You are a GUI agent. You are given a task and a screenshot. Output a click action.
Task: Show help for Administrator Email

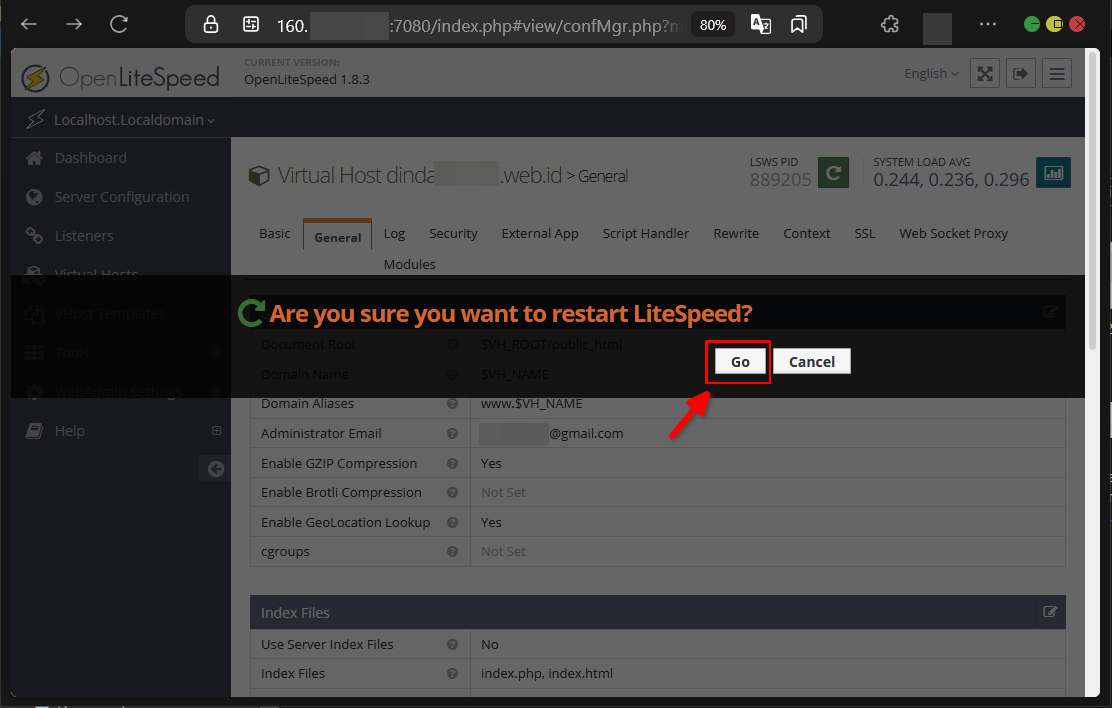pyautogui.click(x=452, y=433)
